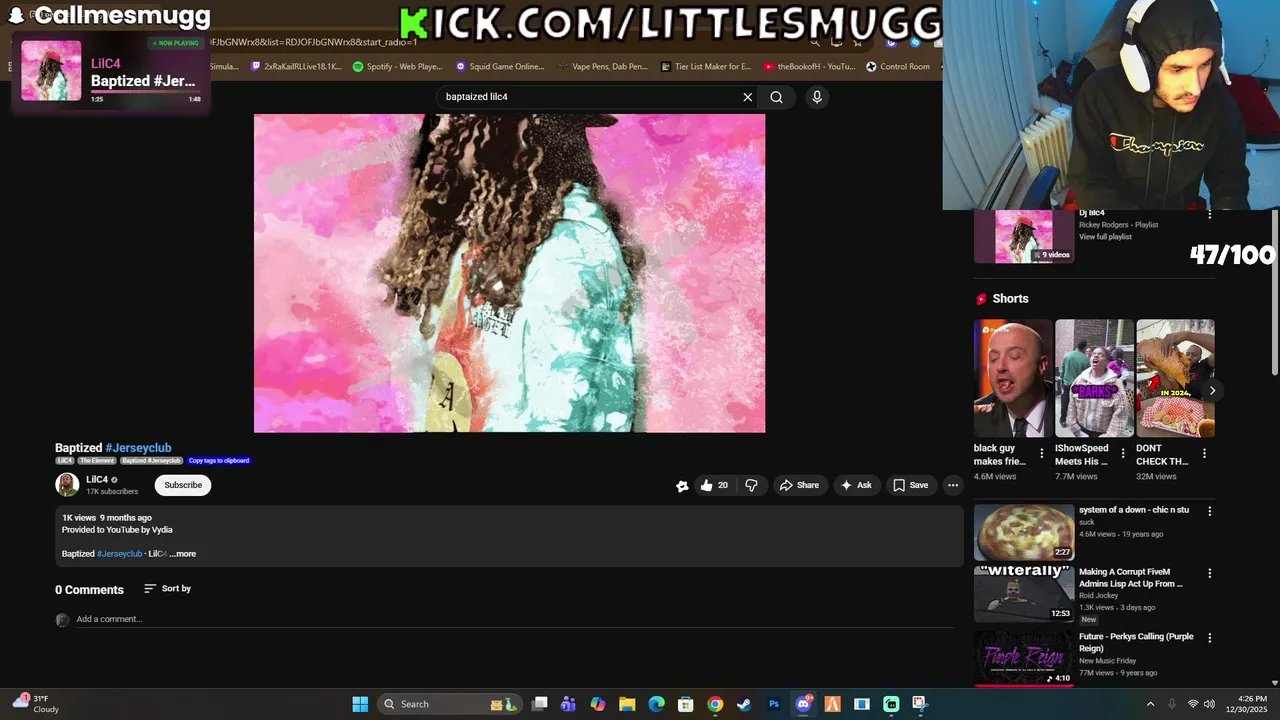
Task: Show hidden tray icons chevron
Action: click(1150, 704)
